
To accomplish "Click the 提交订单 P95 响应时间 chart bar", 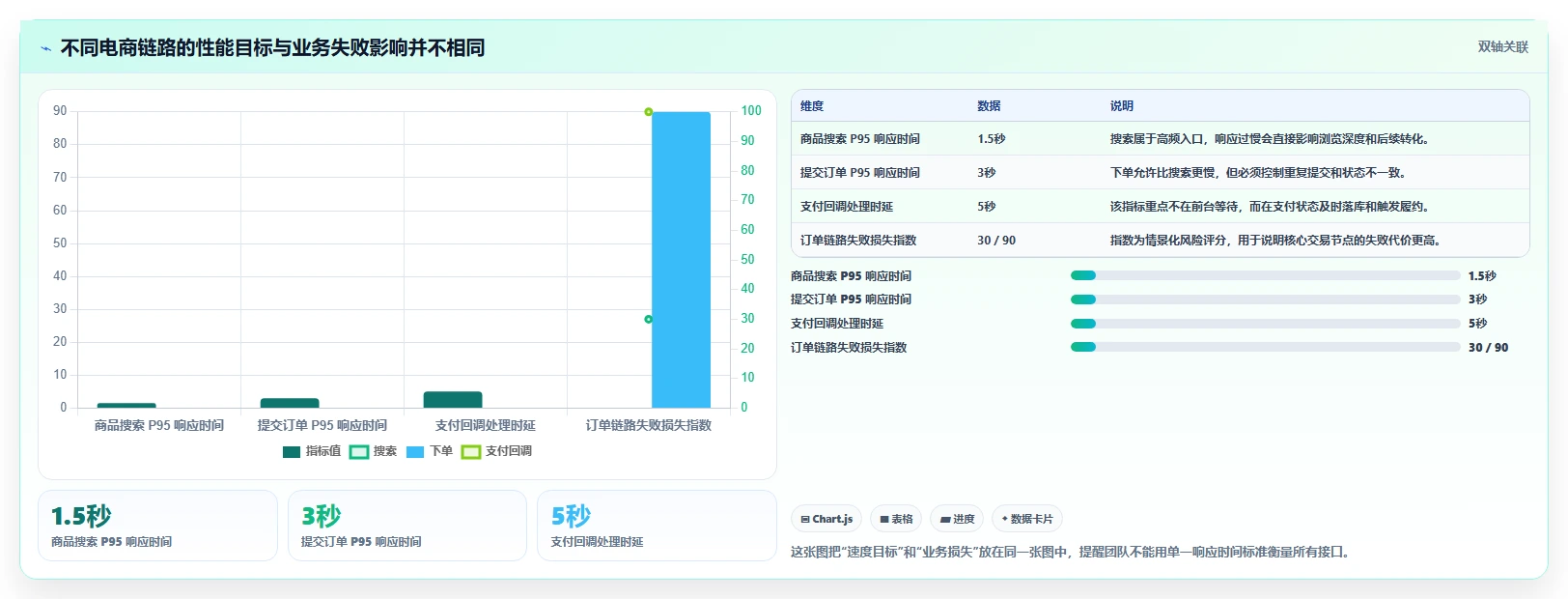I will [290, 403].
